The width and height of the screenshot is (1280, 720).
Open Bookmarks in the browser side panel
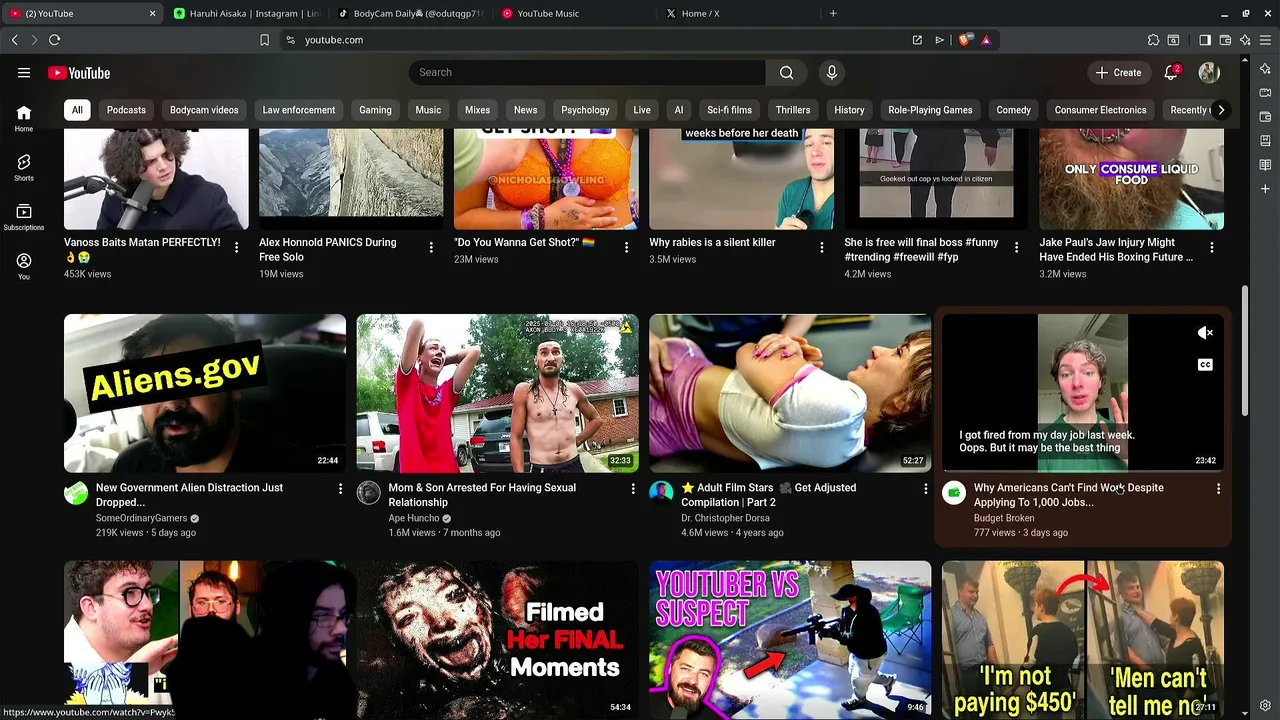coord(1265,141)
